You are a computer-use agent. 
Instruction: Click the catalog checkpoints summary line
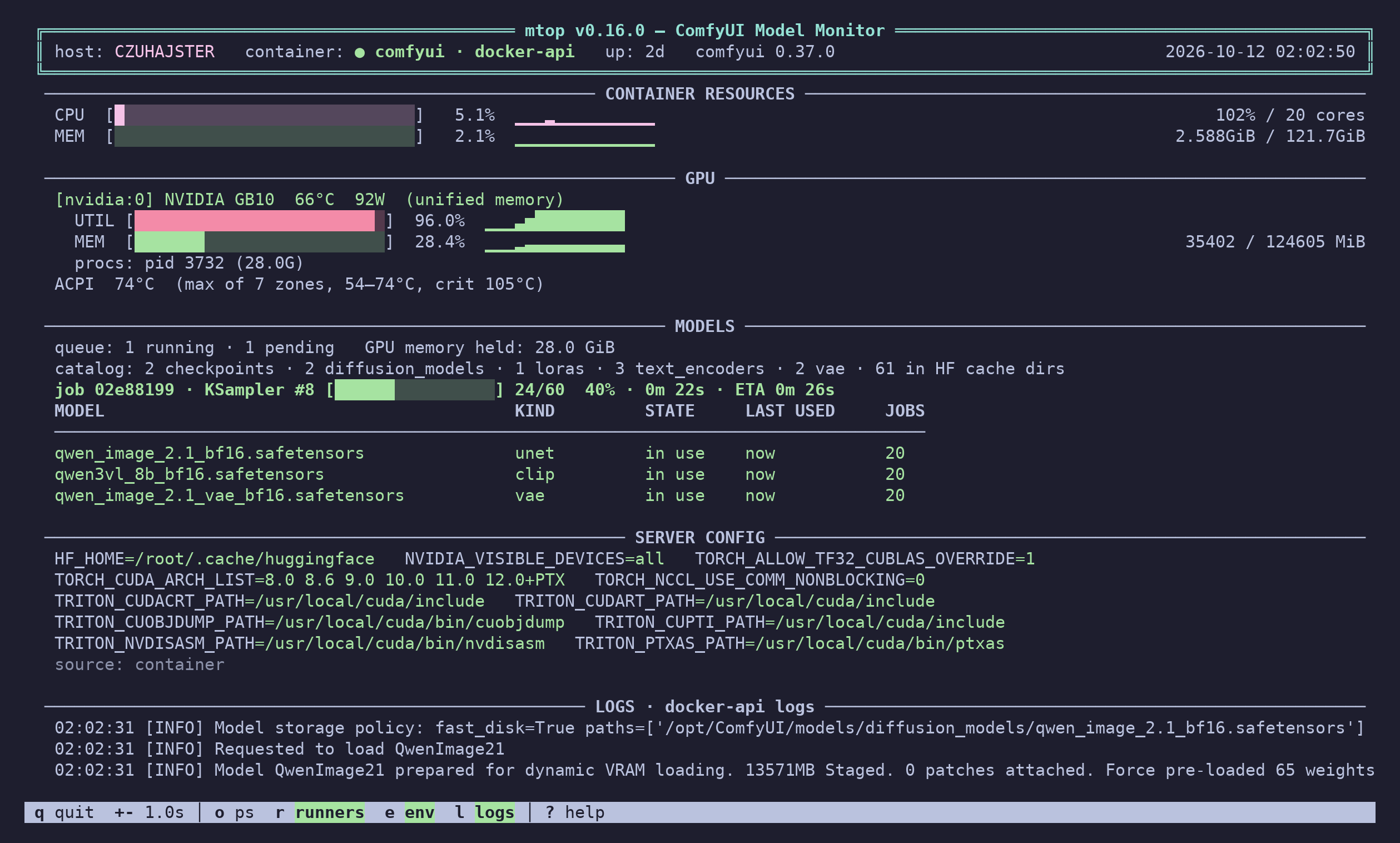(559, 369)
